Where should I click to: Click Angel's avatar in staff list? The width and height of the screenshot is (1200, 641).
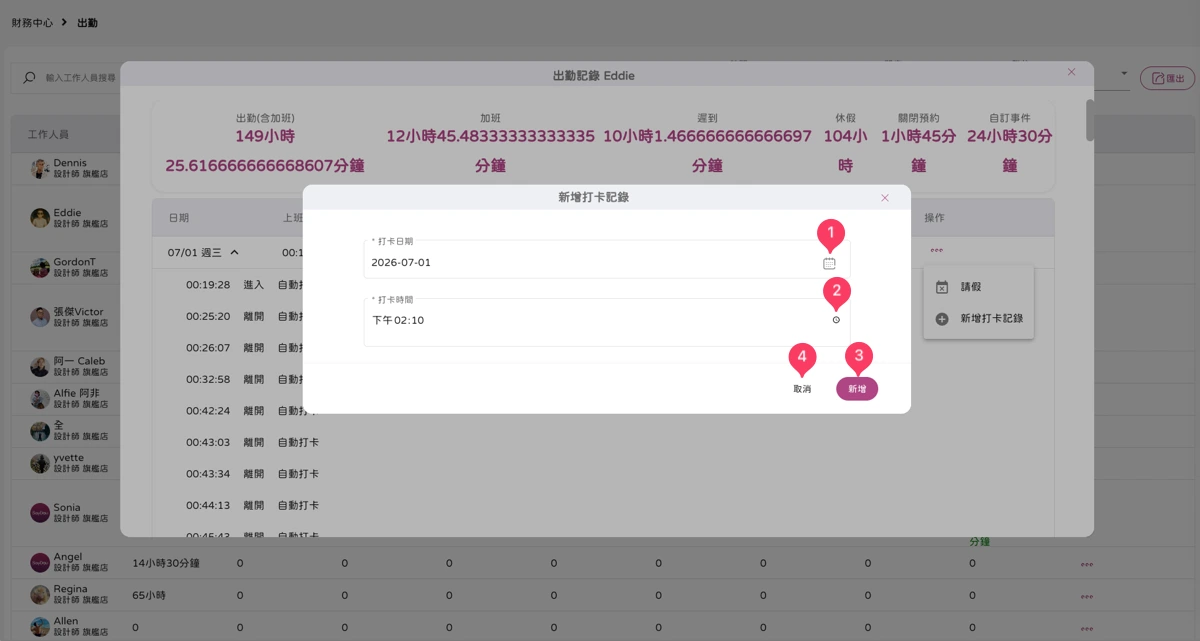(40, 562)
